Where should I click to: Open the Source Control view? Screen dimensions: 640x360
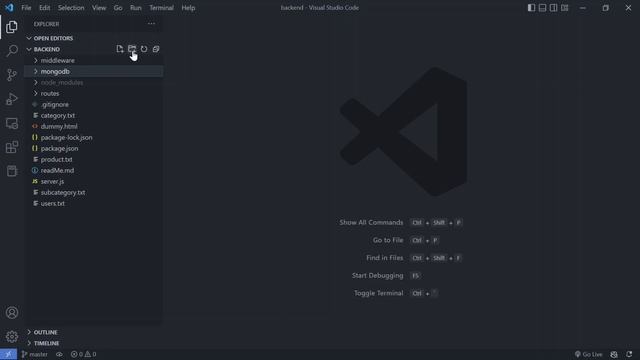pyautogui.click(x=12, y=75)
